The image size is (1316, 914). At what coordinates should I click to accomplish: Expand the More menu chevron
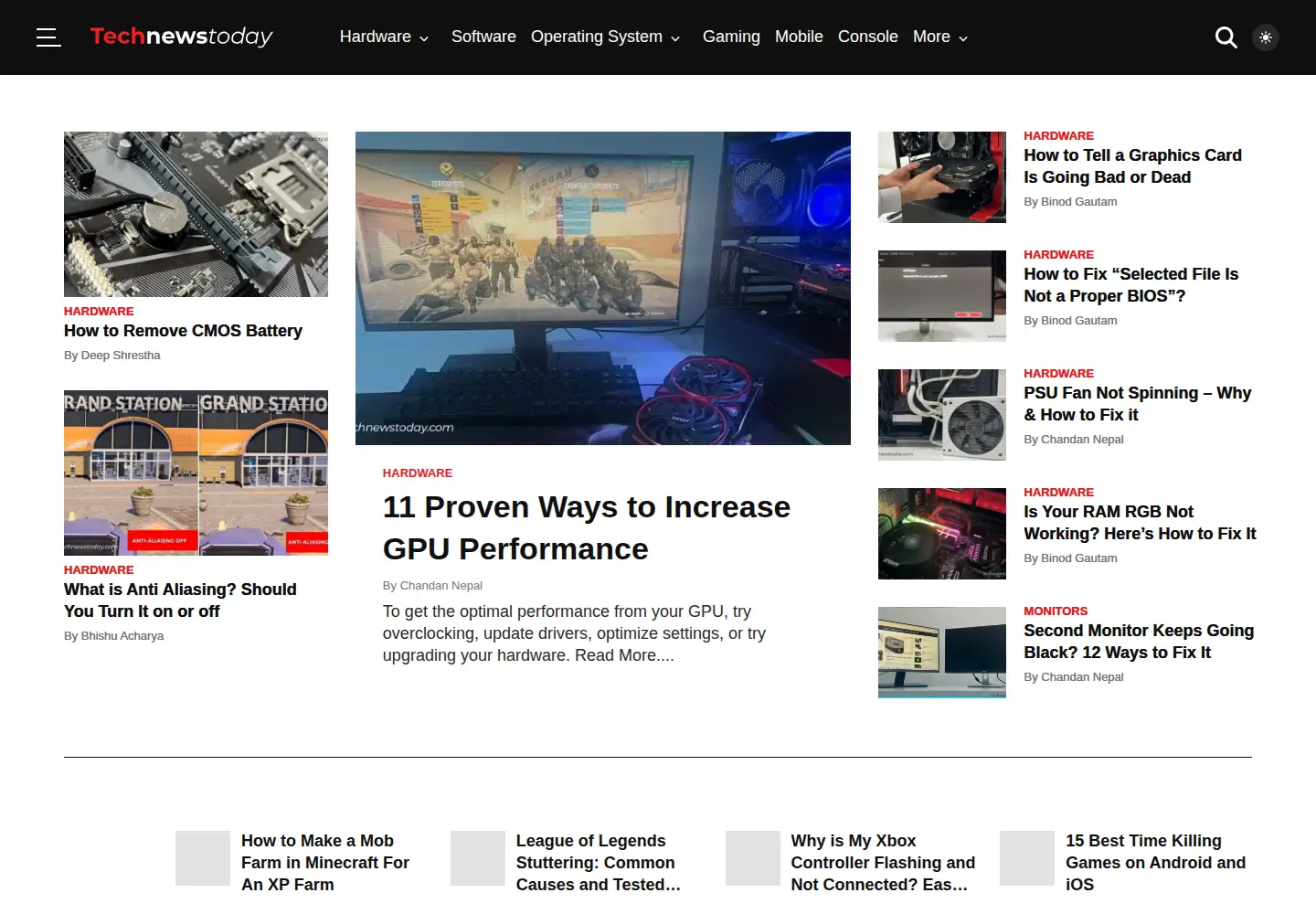click(x=963, y=38)
